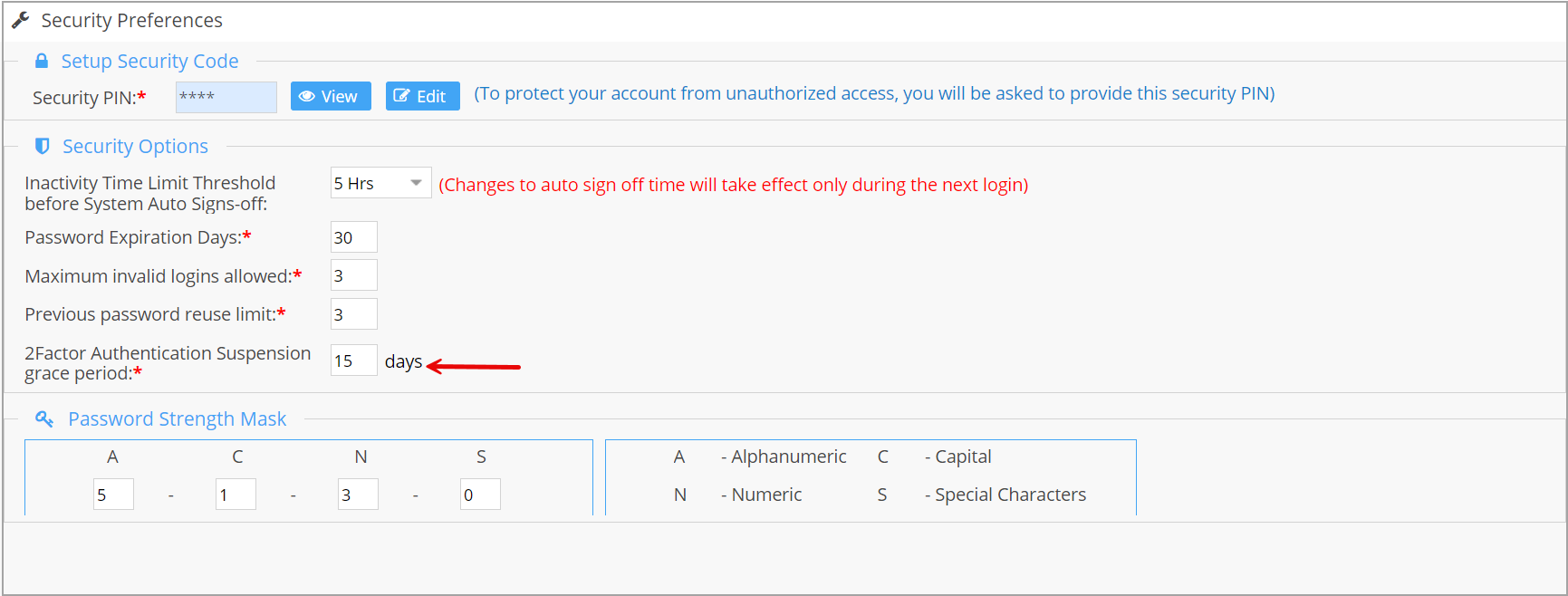Click the Password Strength Mask section heading
This screenshot has height=596, width=1568.
click(177, 418)
